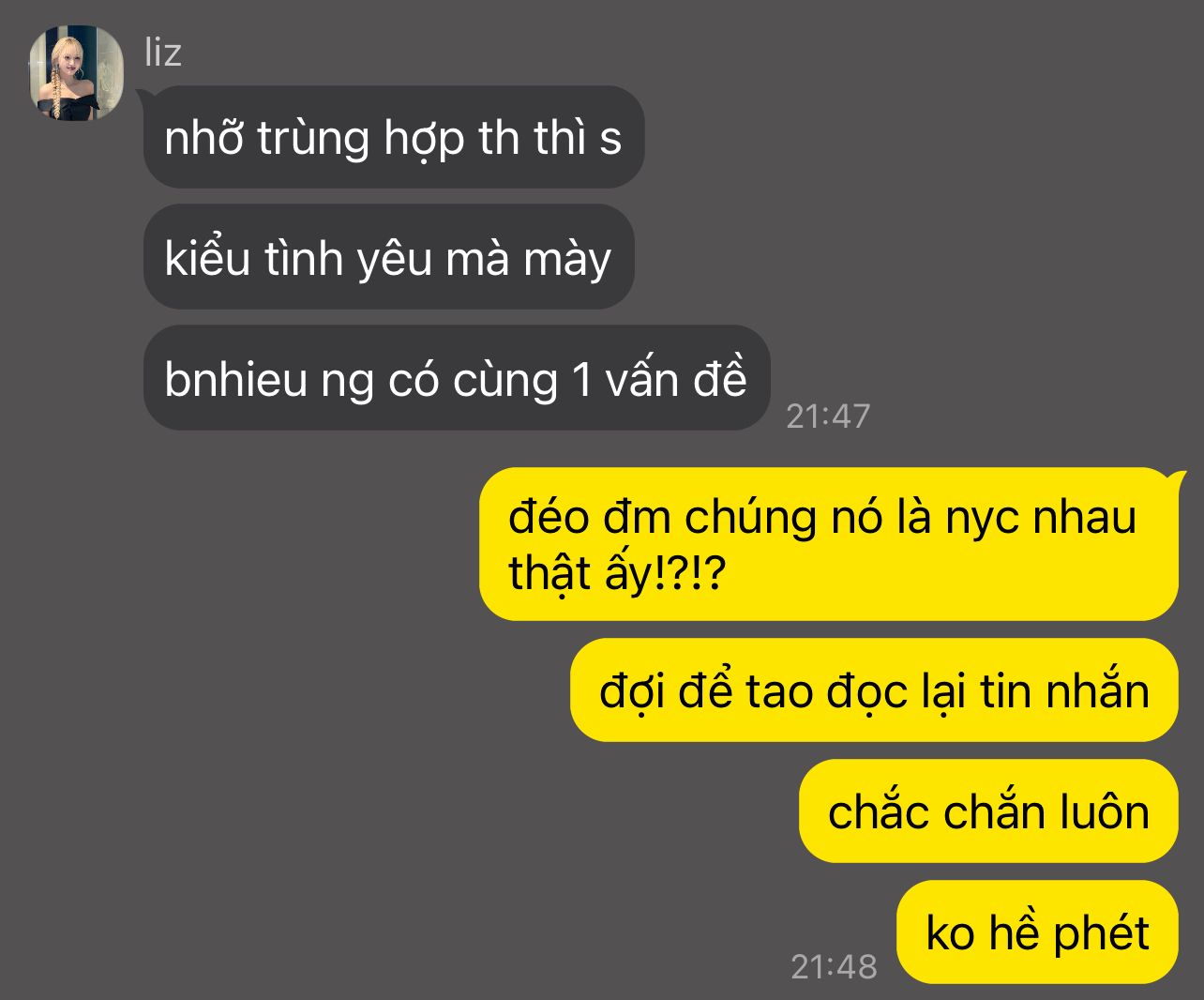The image size is (1204, 1000).
Task: Select the yellow 'đéo đm chúng nó là nyc' message
Action: tap(828, 544)
